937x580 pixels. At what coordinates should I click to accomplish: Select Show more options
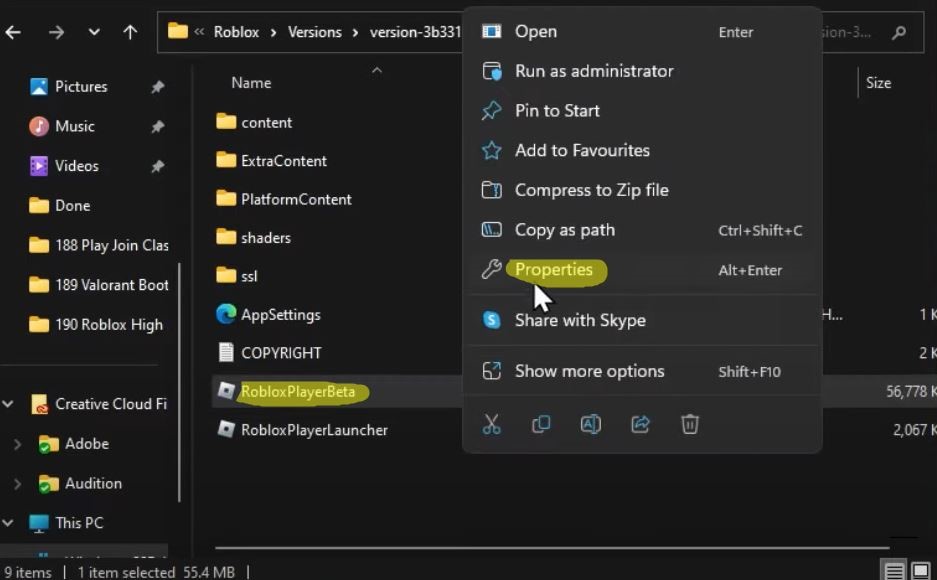point(642,372)
